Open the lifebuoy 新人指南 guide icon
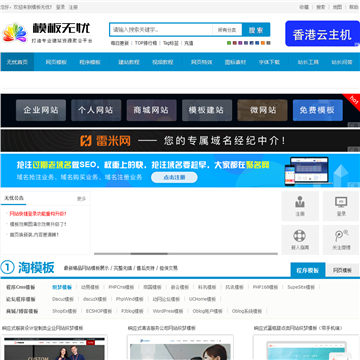Viewport: 360px width, 360px height. pyautogui.click(x=300, y=240)
